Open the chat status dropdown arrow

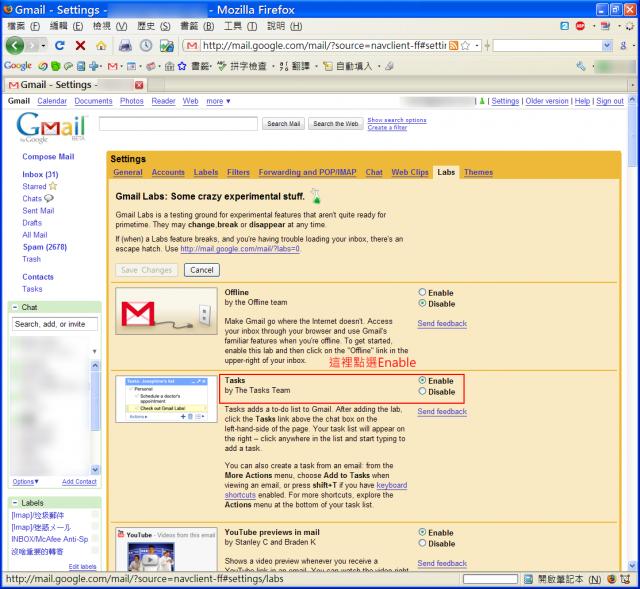[x=94, y=351]
